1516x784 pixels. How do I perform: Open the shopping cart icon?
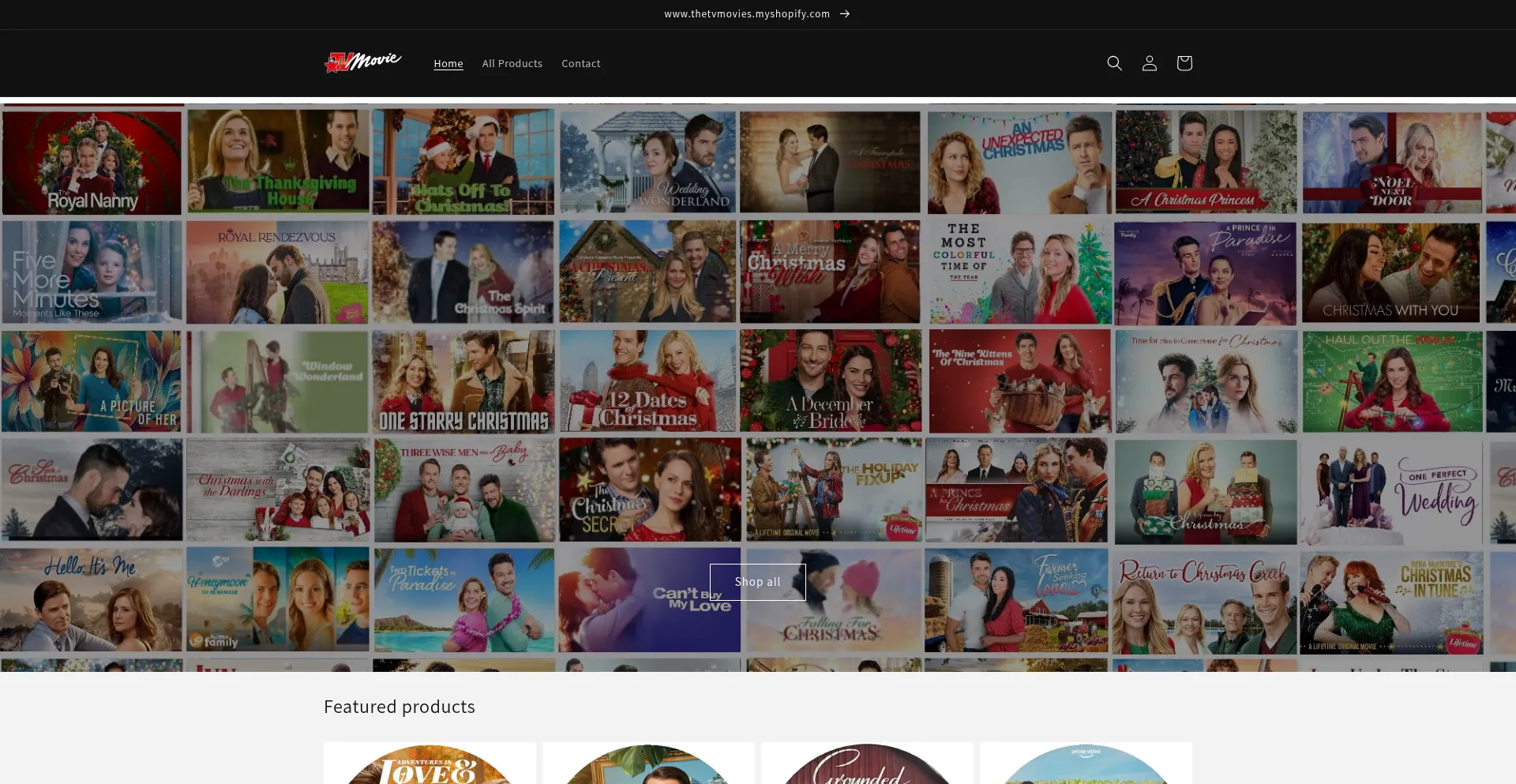(x=1184, y=63)
